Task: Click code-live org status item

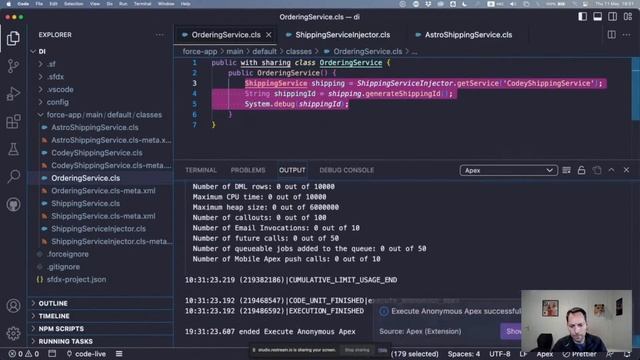Action: (x=86, y=354)
